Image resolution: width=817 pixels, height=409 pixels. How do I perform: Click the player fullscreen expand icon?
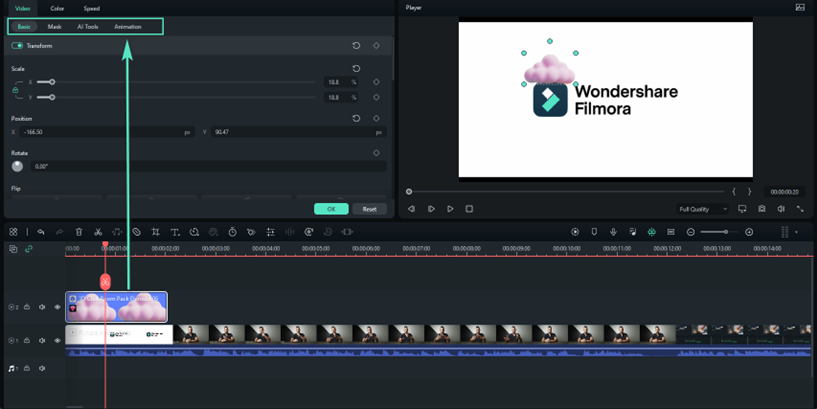800,208
